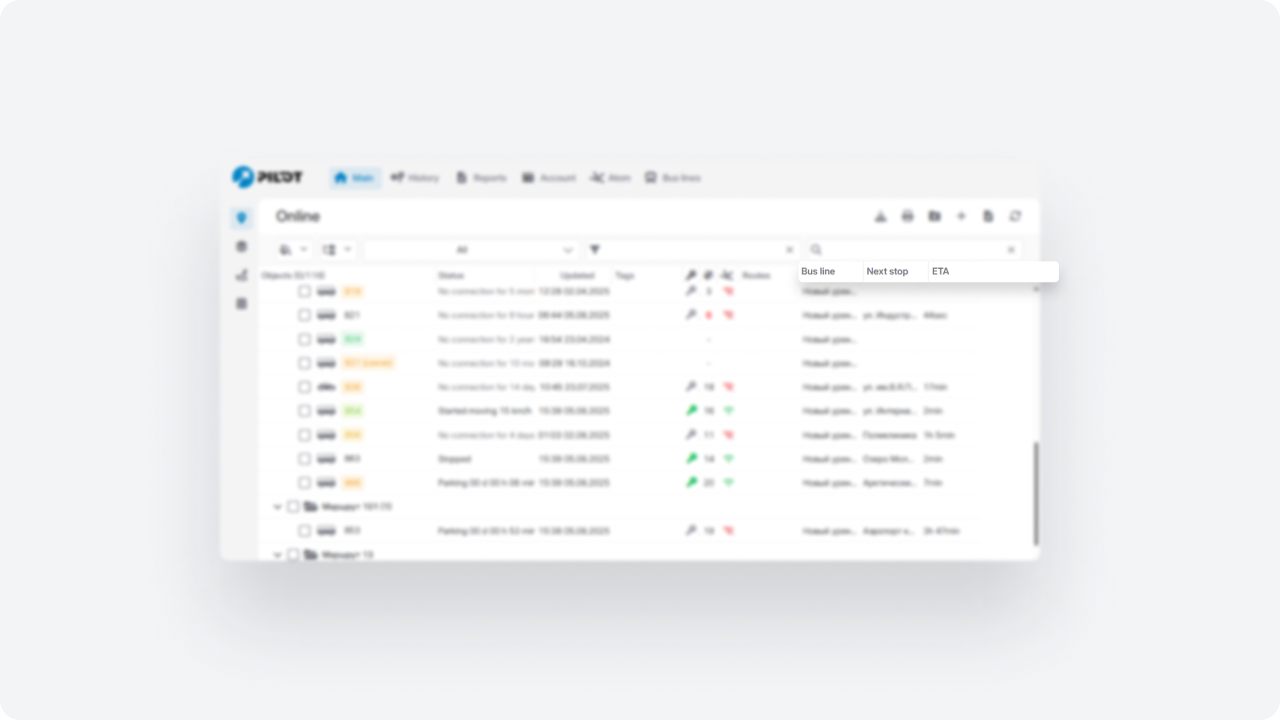Select checkbox of the Started moving row
This screenshot has height=720, width=1280.
(305, 411)
